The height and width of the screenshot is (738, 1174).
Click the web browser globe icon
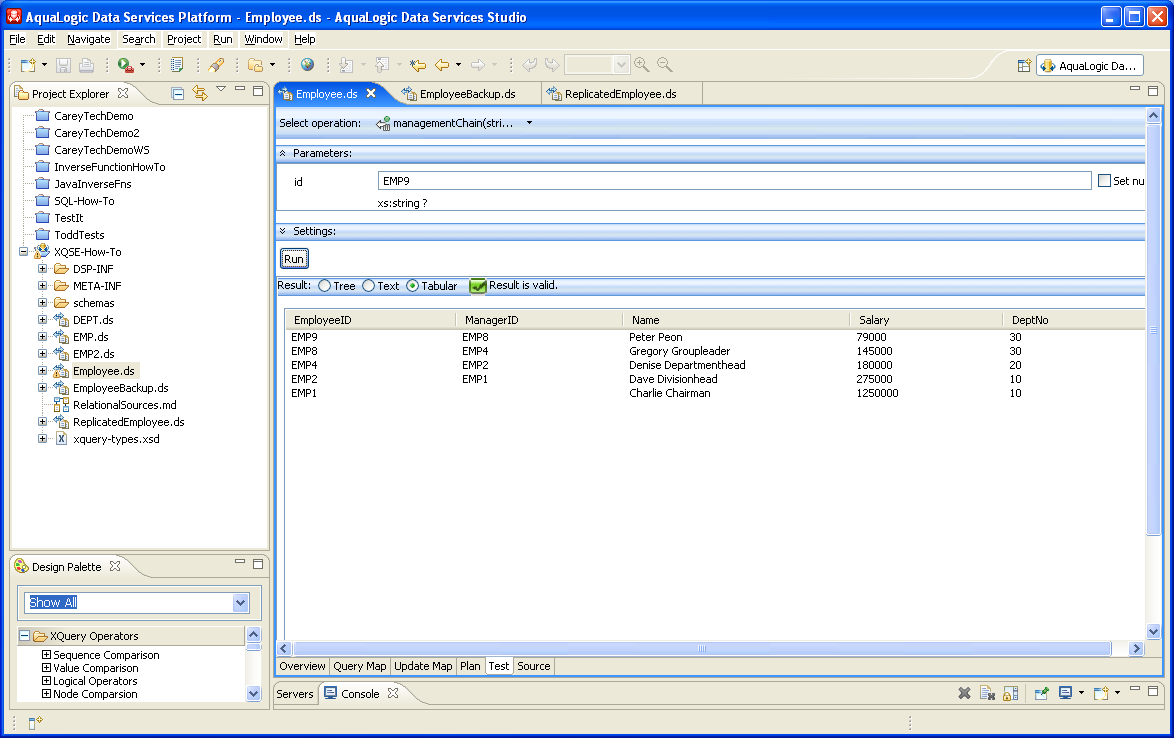tap(307, 65)
